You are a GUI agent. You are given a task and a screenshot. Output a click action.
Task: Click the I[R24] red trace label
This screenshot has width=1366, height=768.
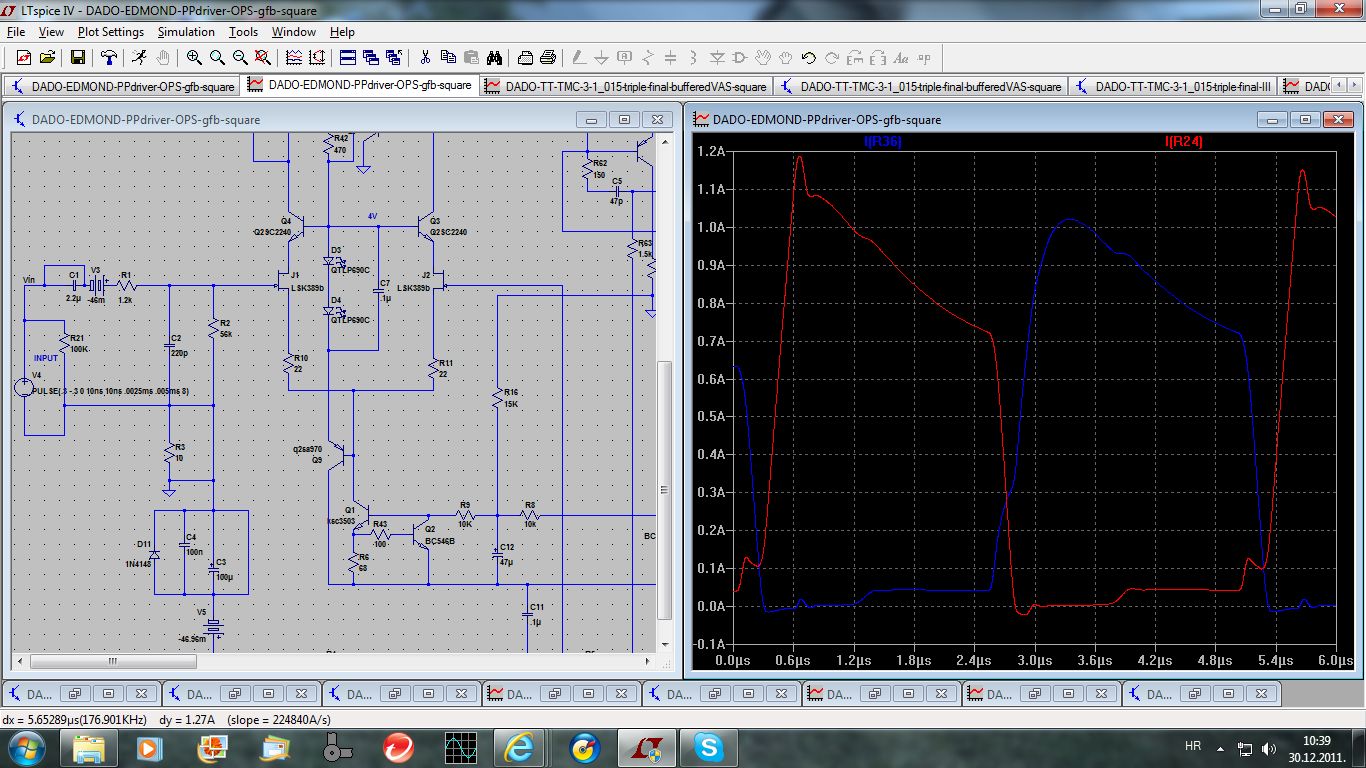point(1184,142)
